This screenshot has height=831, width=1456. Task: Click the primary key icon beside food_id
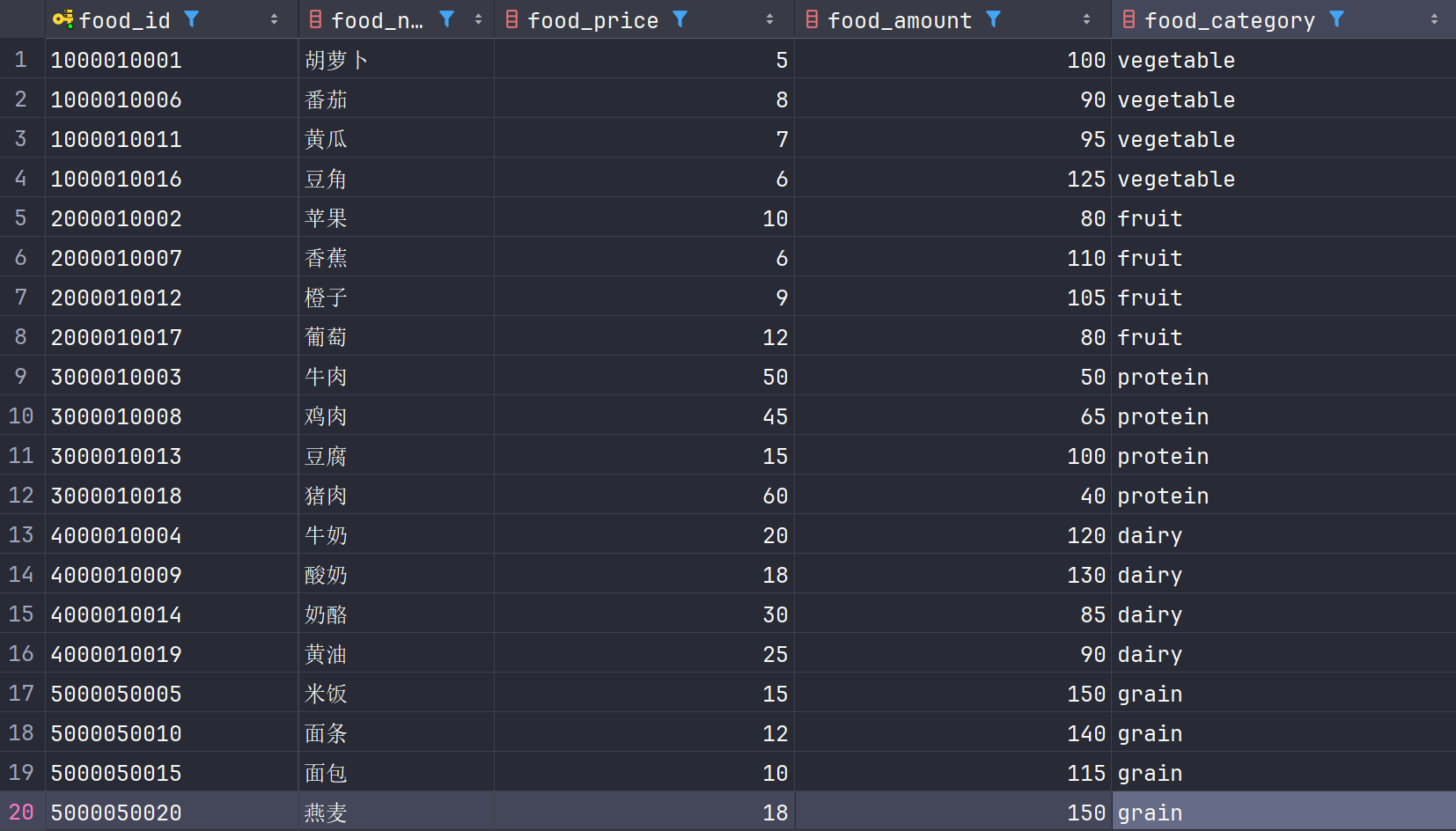(62, 19)
